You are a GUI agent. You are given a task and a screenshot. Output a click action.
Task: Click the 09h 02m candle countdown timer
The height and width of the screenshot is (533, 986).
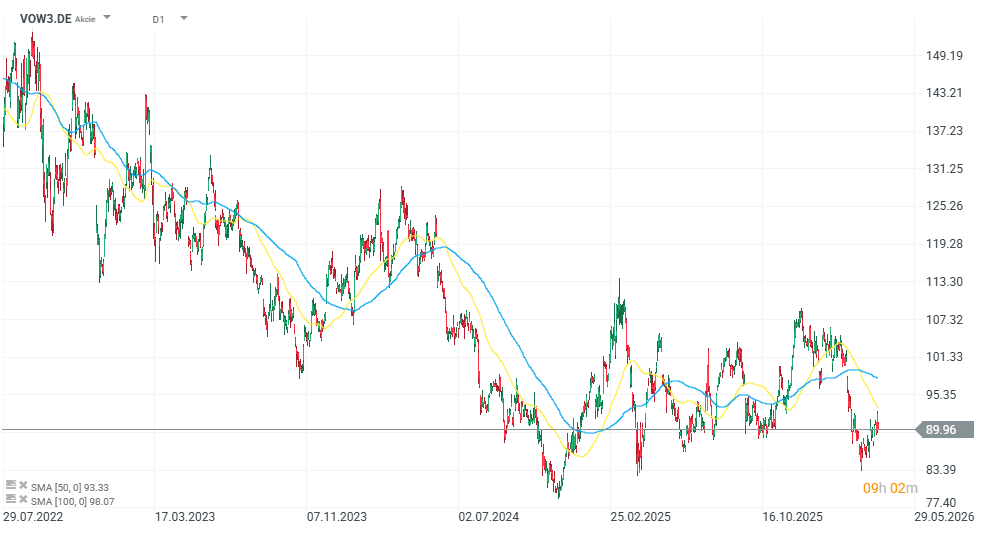pos(890,488)
